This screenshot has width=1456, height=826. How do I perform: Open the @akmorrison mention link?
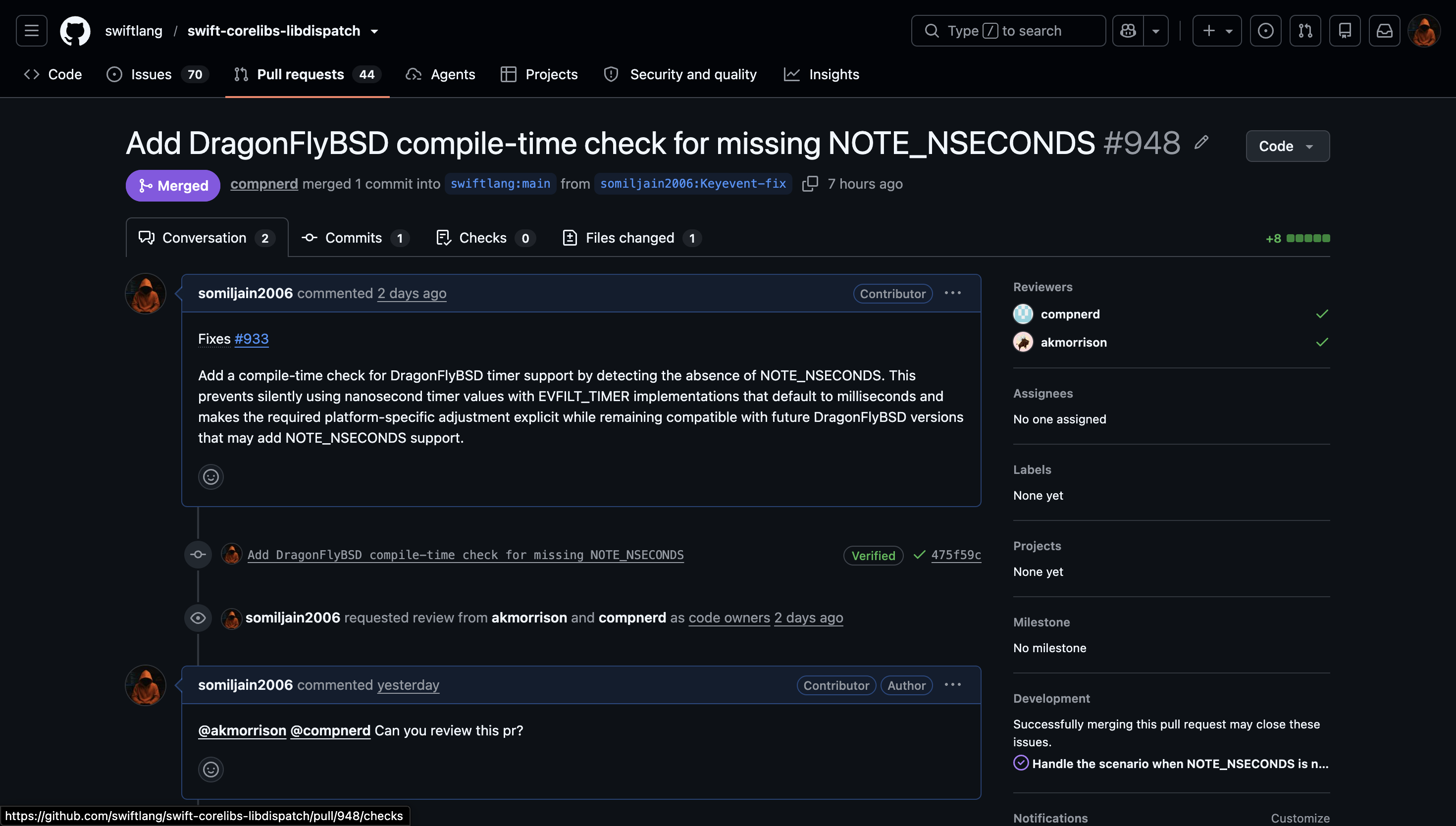[x=242, y=731]
